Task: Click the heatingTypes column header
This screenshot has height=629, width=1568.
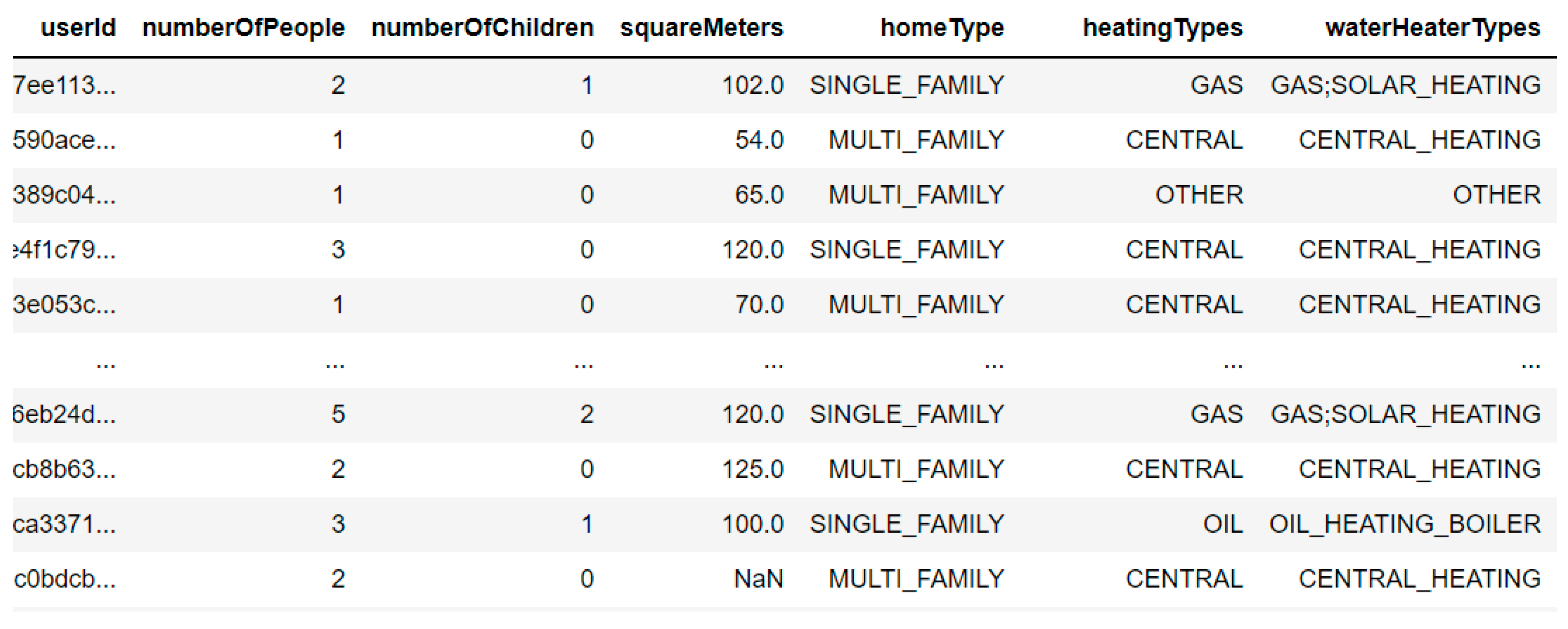Action: [1162, 28]
